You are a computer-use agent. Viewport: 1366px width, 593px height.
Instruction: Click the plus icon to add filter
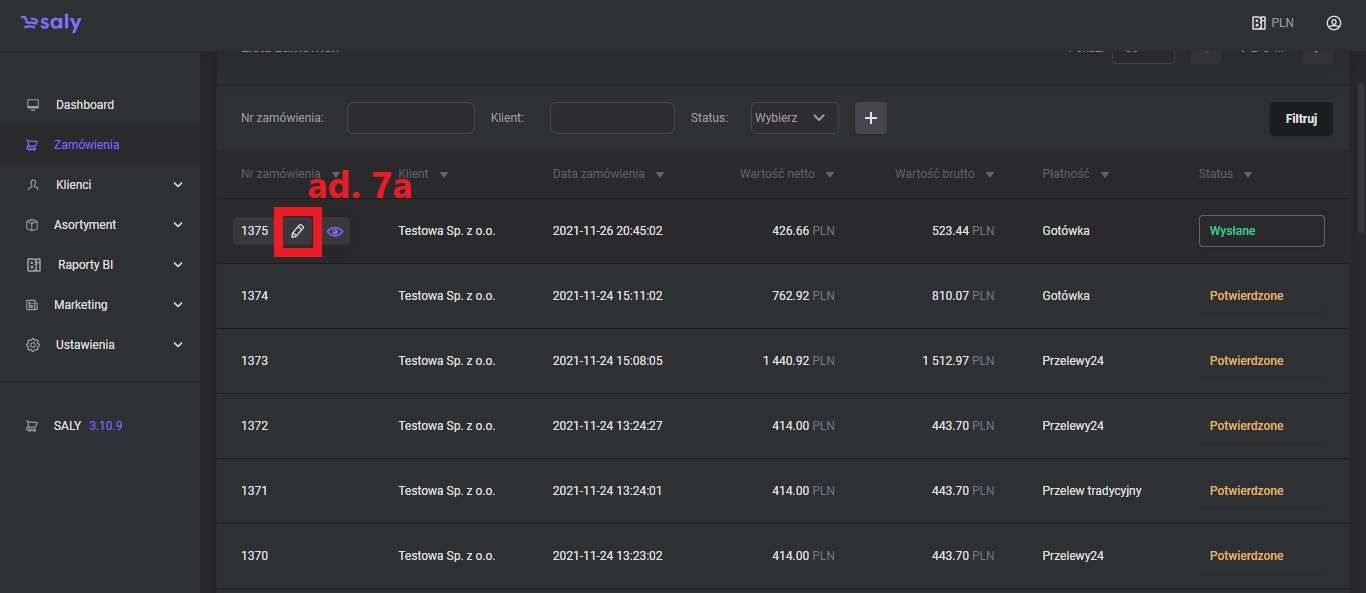(x=870, y=118)
